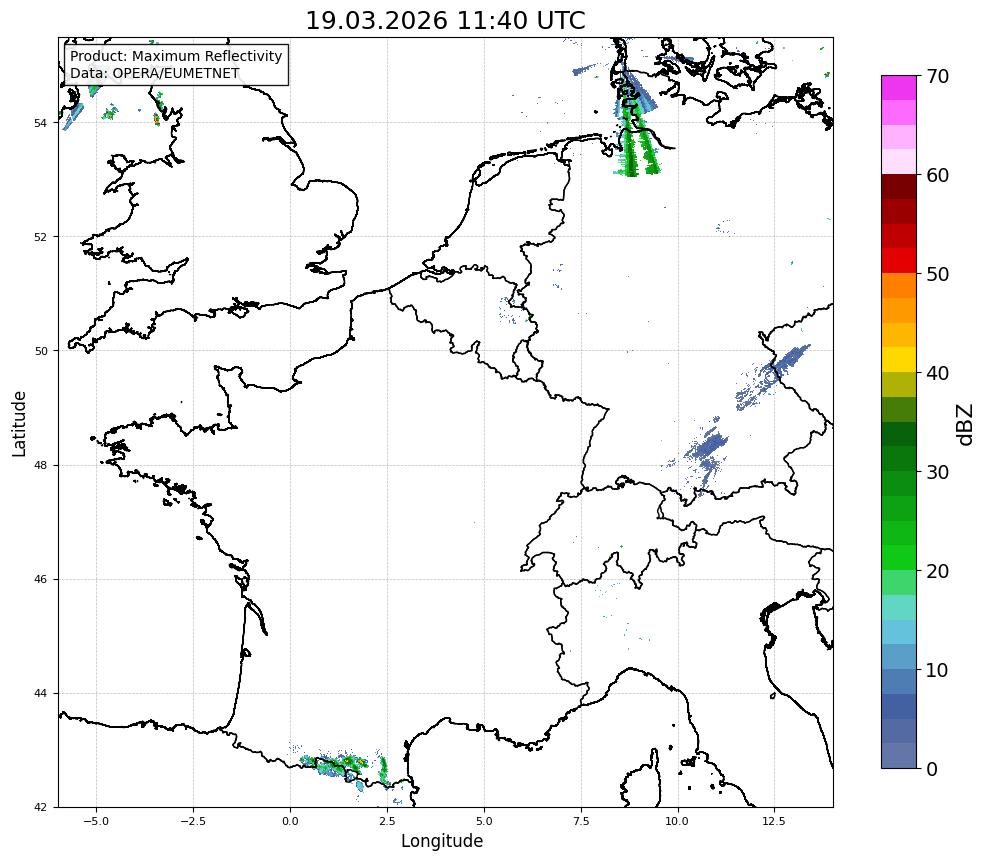Click the colorbar tick label 20
Viewport: 985px width, 860px height.
[x=937, y=571]
